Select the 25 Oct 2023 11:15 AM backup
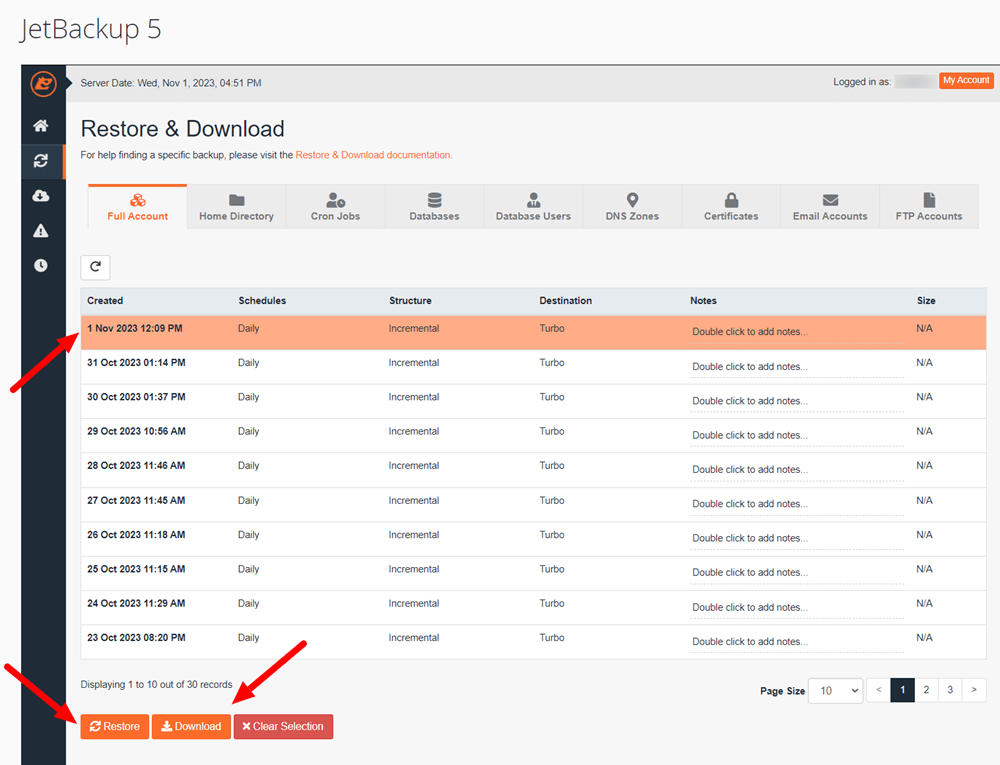The image size is (1000, 765). click(x=533, y=573)
